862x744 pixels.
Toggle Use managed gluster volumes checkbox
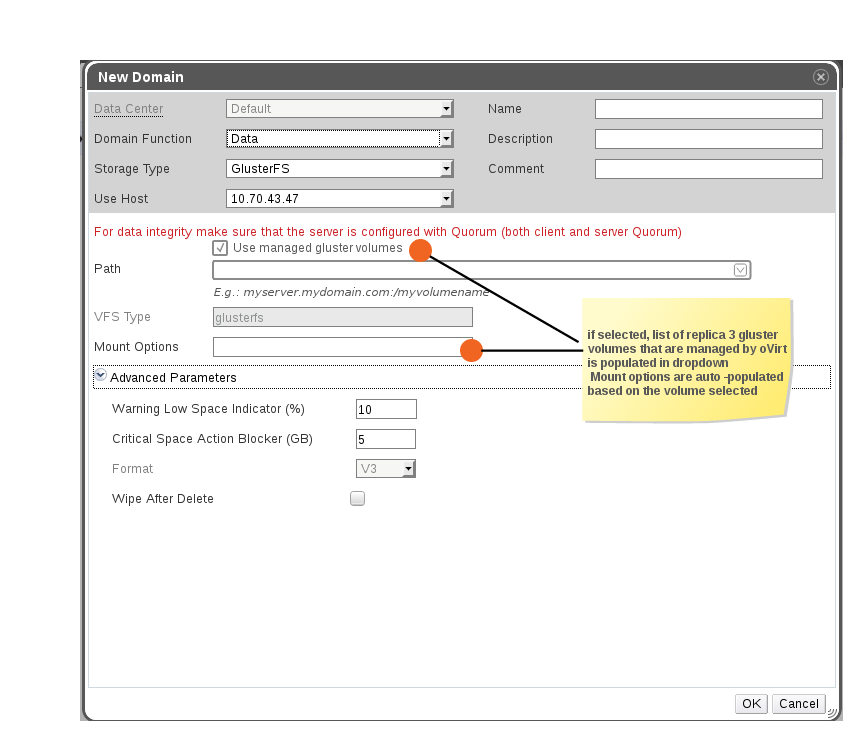pos(220,248)
